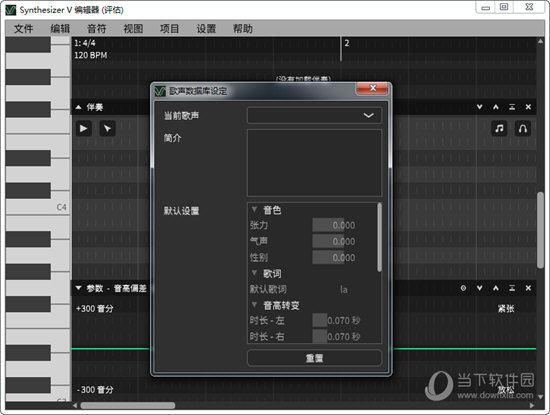Click down arrow in 参数 panel header
Viewport: 550px width, 415px height.
[x=479, y=288]
